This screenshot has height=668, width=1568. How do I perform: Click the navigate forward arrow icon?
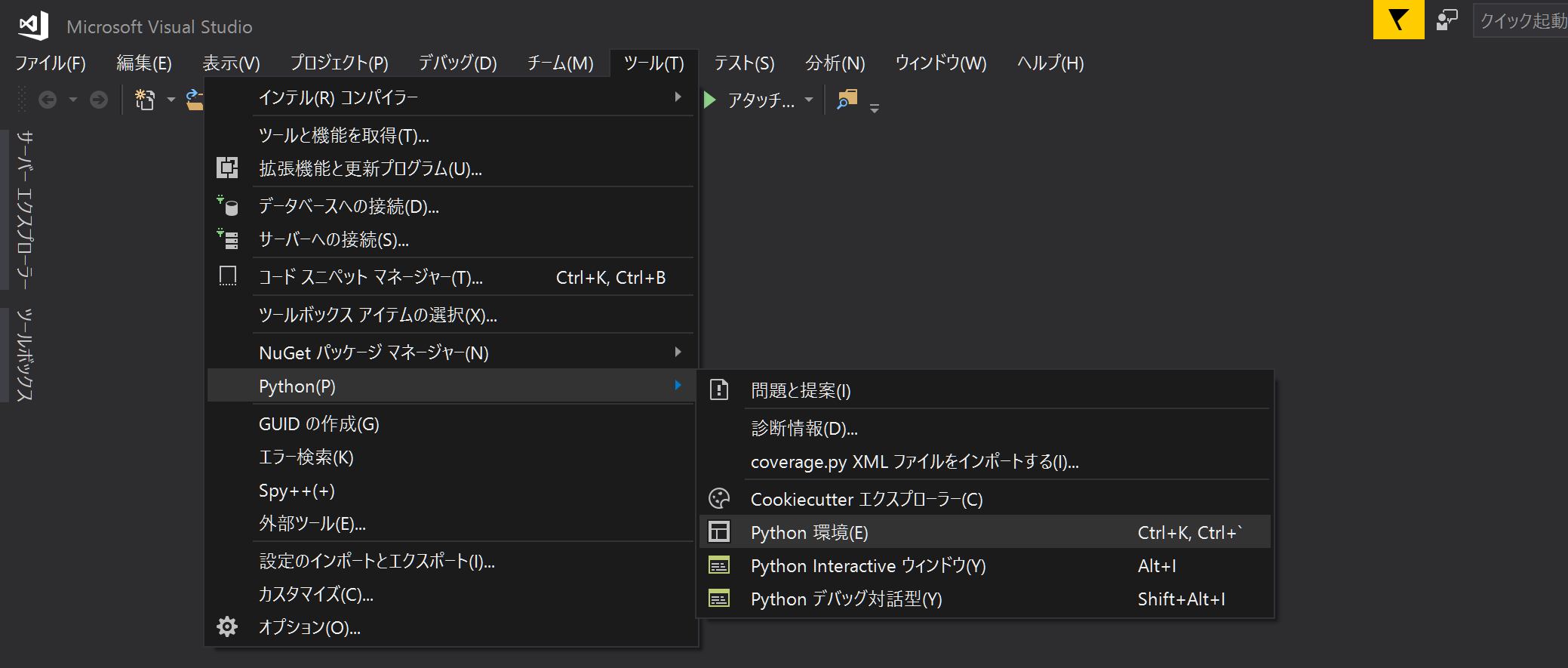pos(99,100)
